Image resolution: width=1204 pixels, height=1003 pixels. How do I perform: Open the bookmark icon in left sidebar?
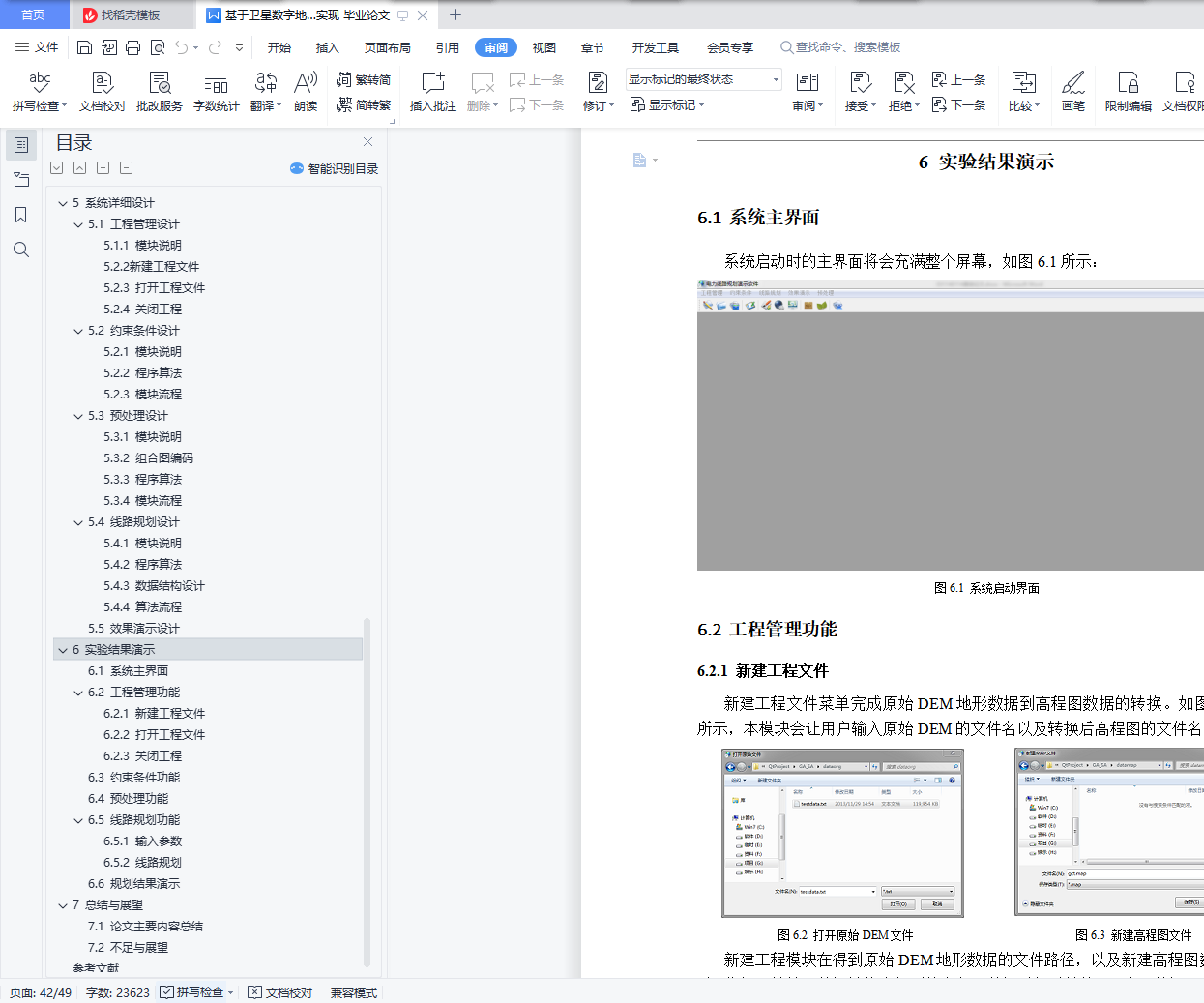pos(20,215)
